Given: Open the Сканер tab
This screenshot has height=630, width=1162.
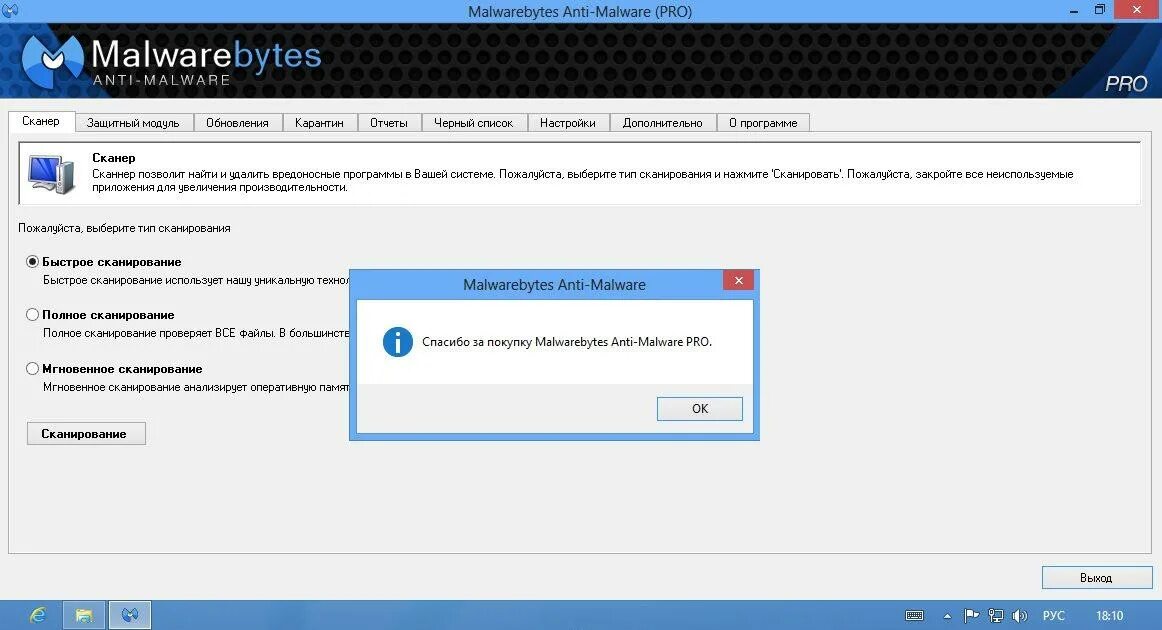Looking at the screenshot, I should click(42, 121).
